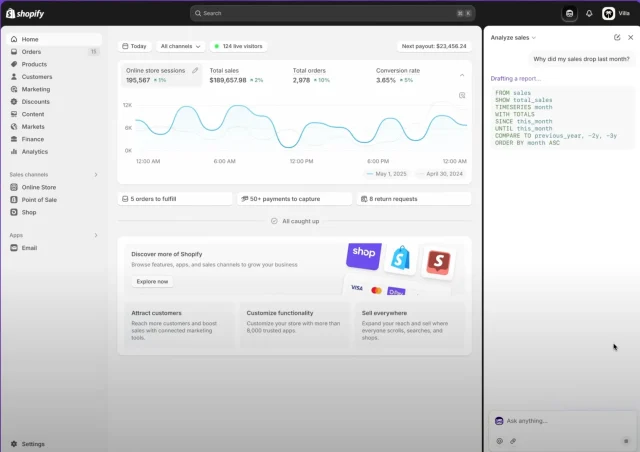The width and height of the screenshot is (640, 452).
Task: Go to Products in the sidebar
Action: tap(54, 64)
